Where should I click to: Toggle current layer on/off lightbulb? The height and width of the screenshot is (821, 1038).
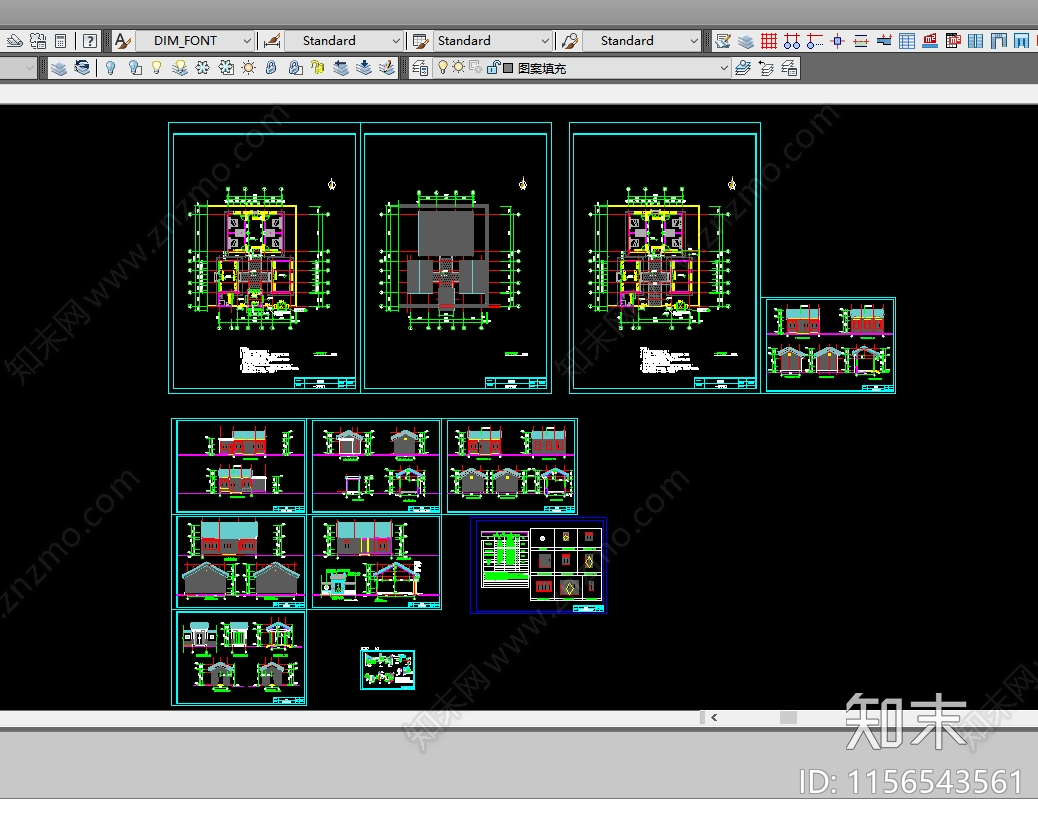coord(442,68)
